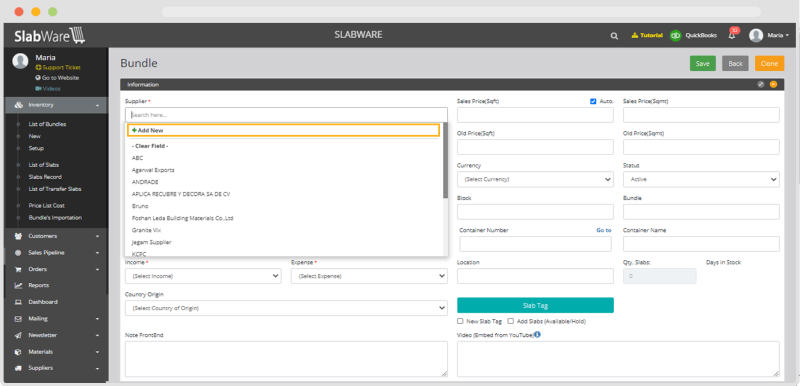Click the Mailing envelope icon
Image resolution: width=800 pixels, height=386 pixels.
click(18, 319)
